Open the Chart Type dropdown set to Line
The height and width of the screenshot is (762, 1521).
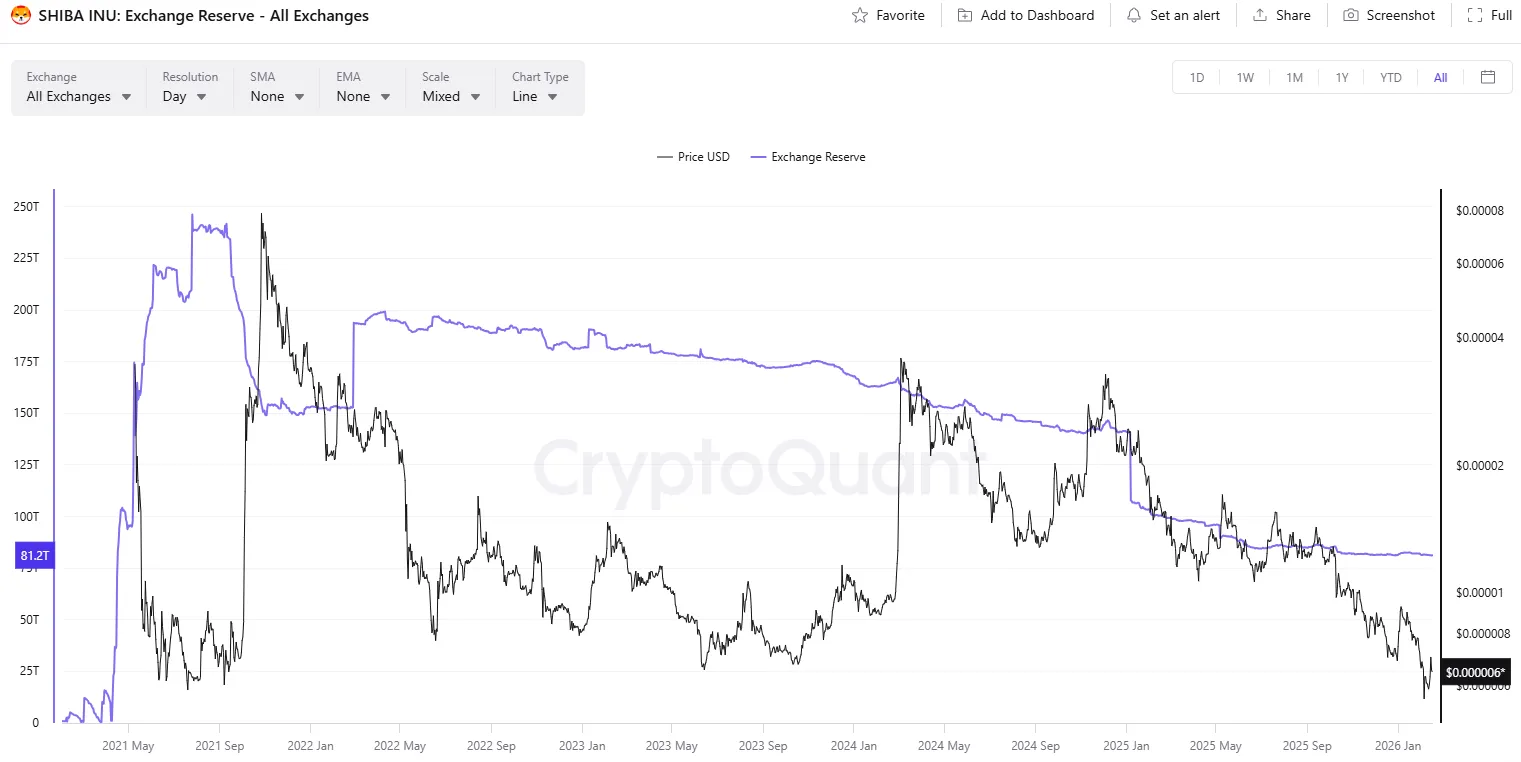tap(535, 96)
